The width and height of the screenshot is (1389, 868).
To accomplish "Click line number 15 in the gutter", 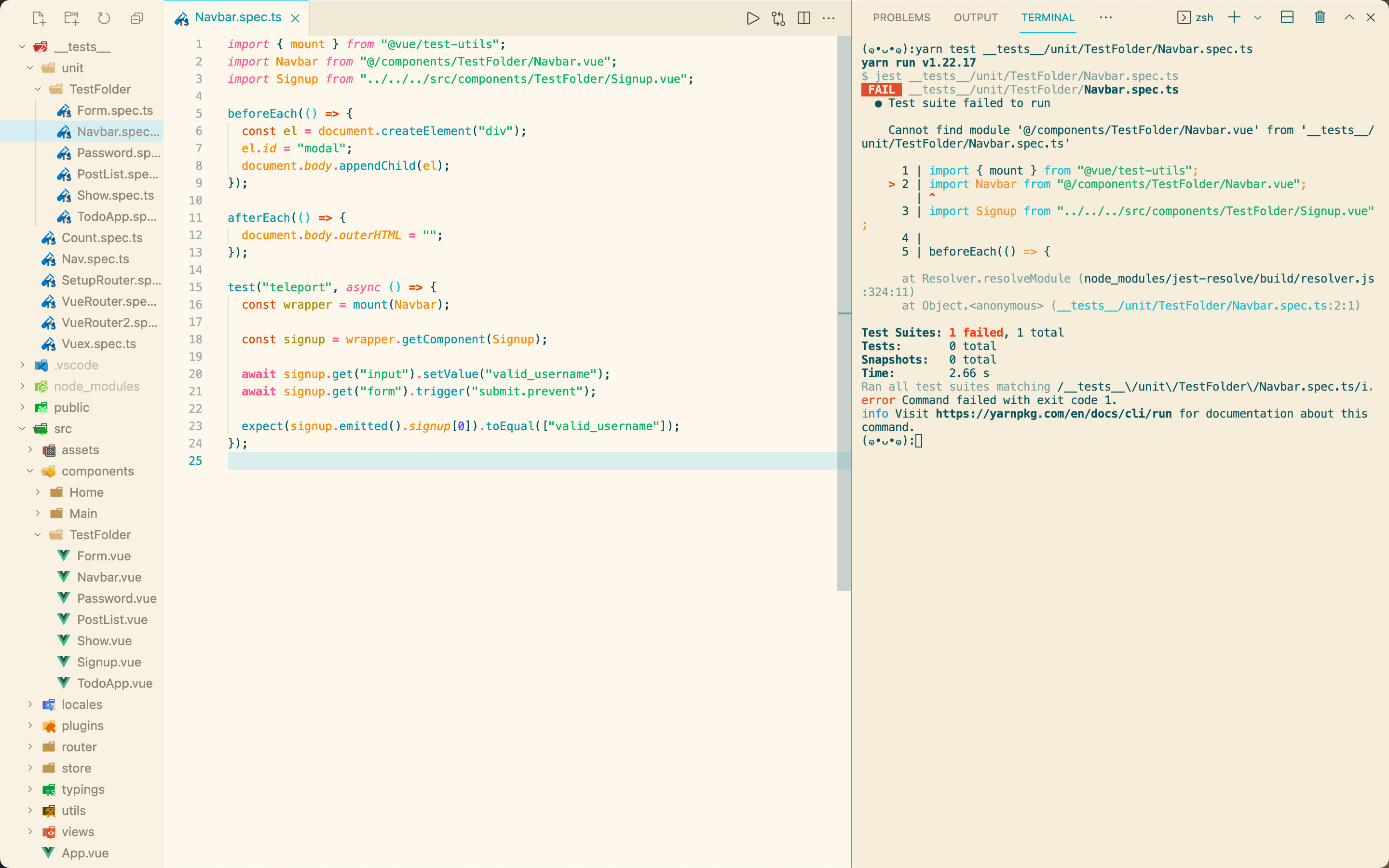I will pyautogui.click(x=195, y=287).
